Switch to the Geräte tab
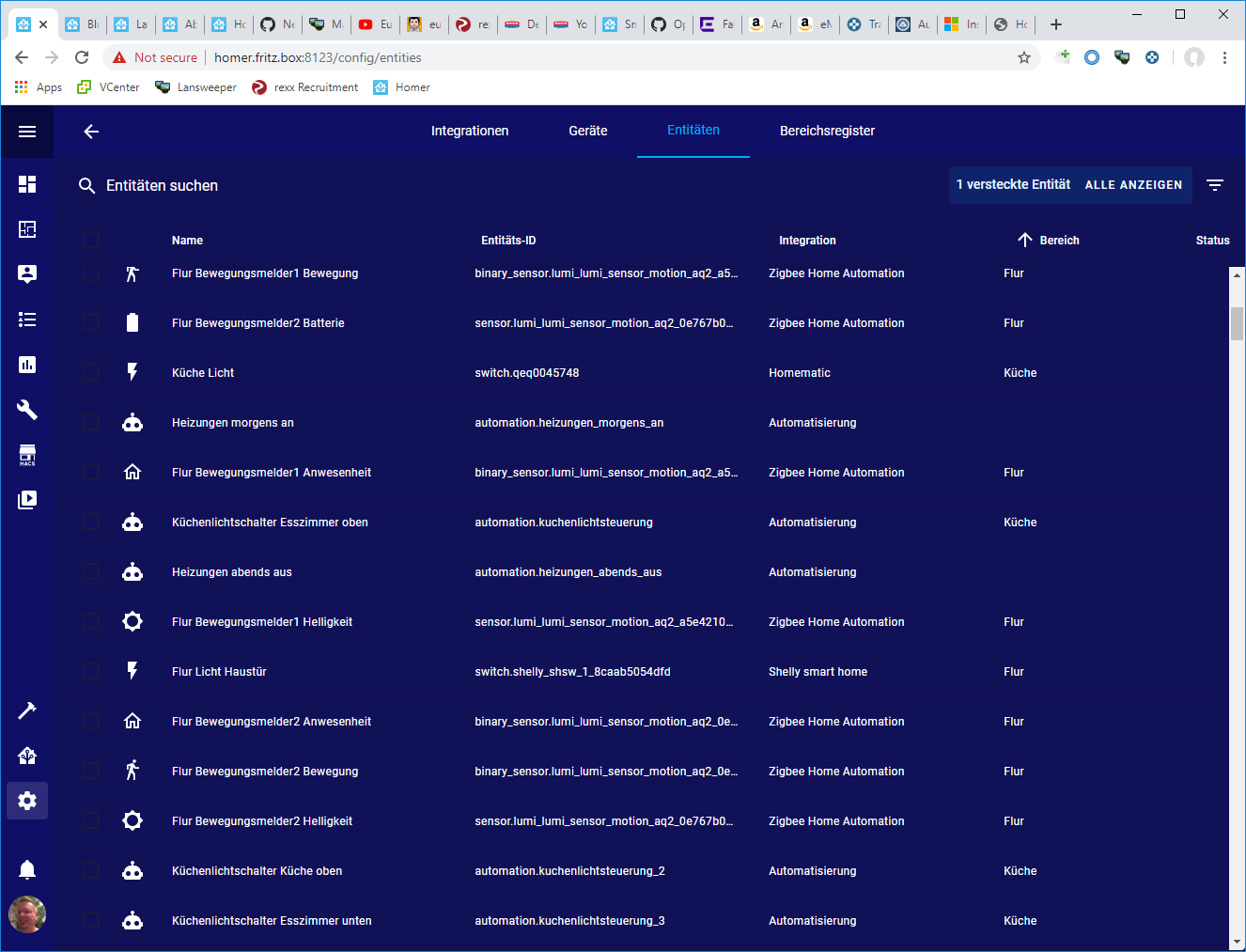This screenshot has width=1246, height=952. pyautogui.click(x=587, y=131)
